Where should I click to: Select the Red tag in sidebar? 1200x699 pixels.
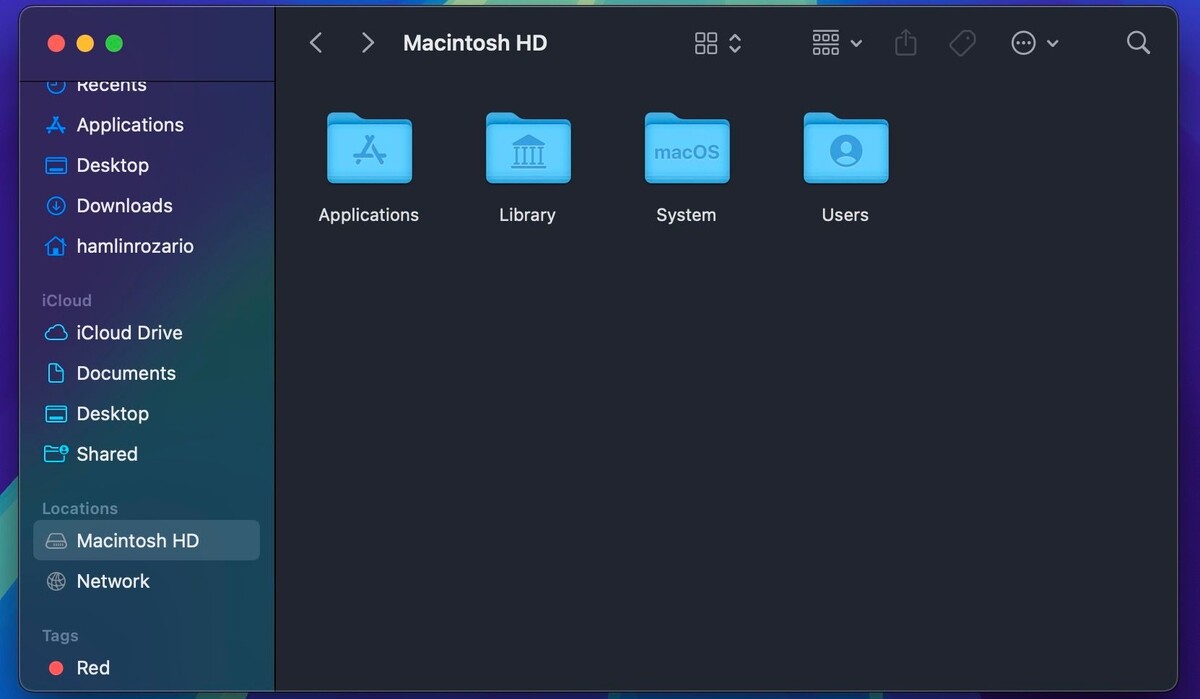coord(146,668)
